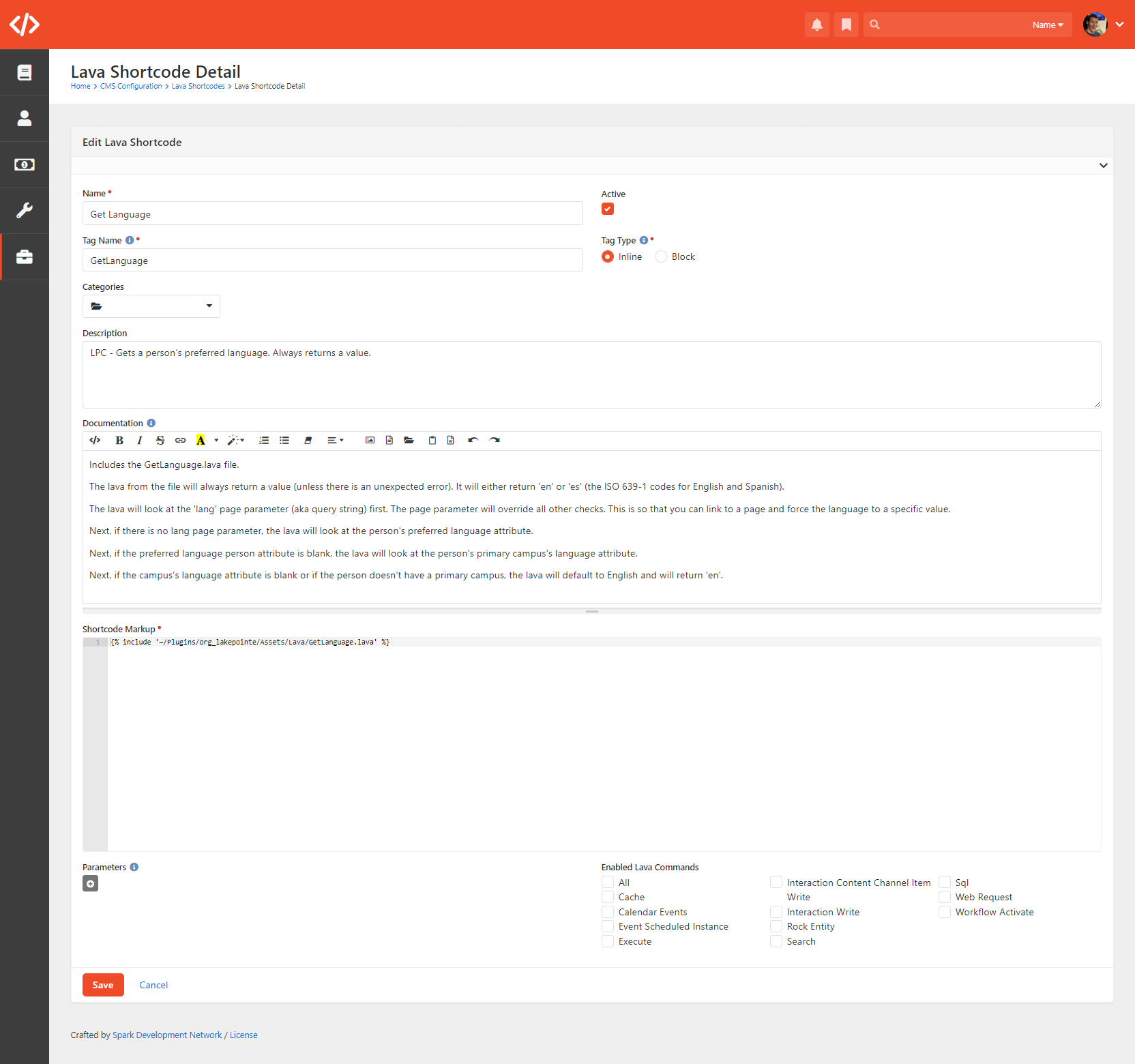Viewport: 1135px width, 1064px height.
Task: Click the Parameters info icon
Action: (134, 867)
